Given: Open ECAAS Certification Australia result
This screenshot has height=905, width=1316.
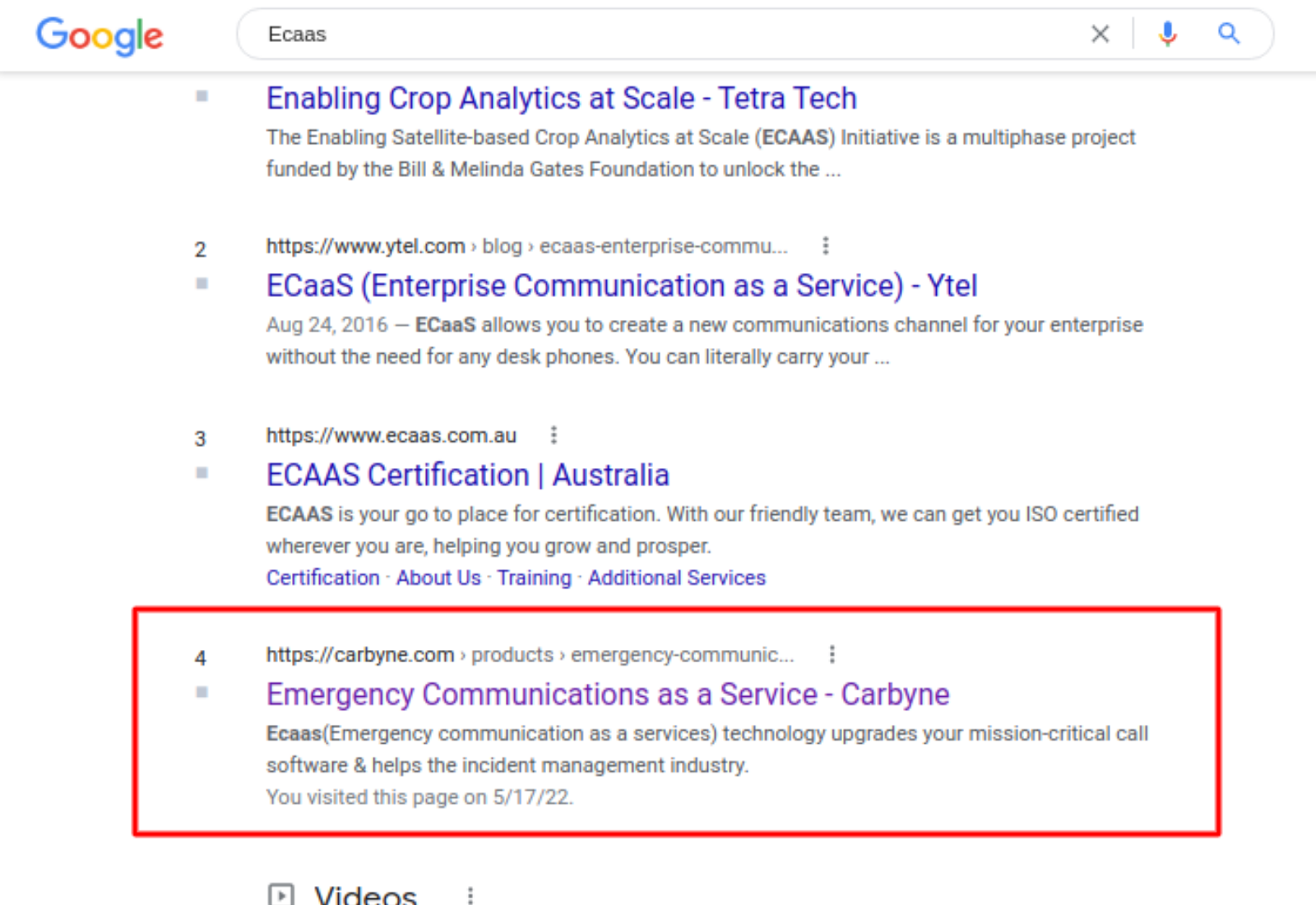Looking at the screenshot, I should pos(467,476).
